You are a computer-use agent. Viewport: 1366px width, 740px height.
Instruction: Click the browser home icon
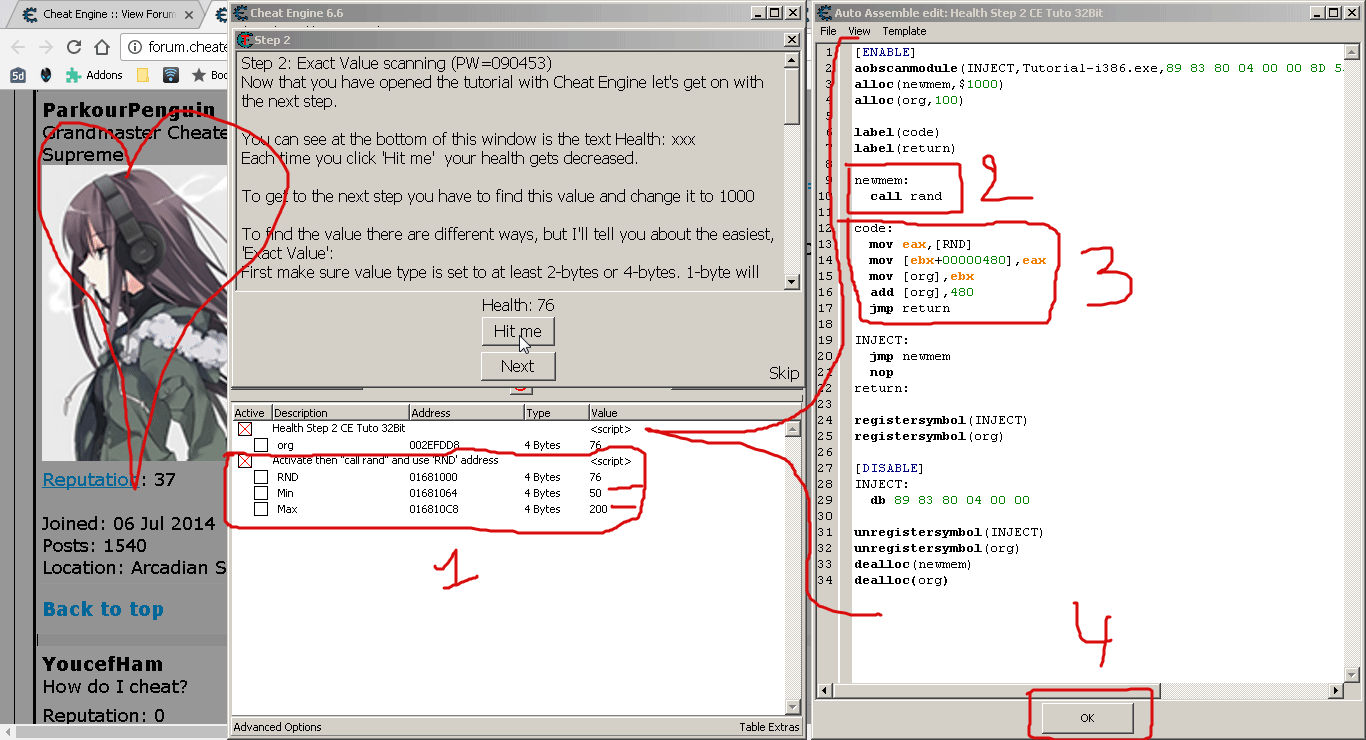101,47
